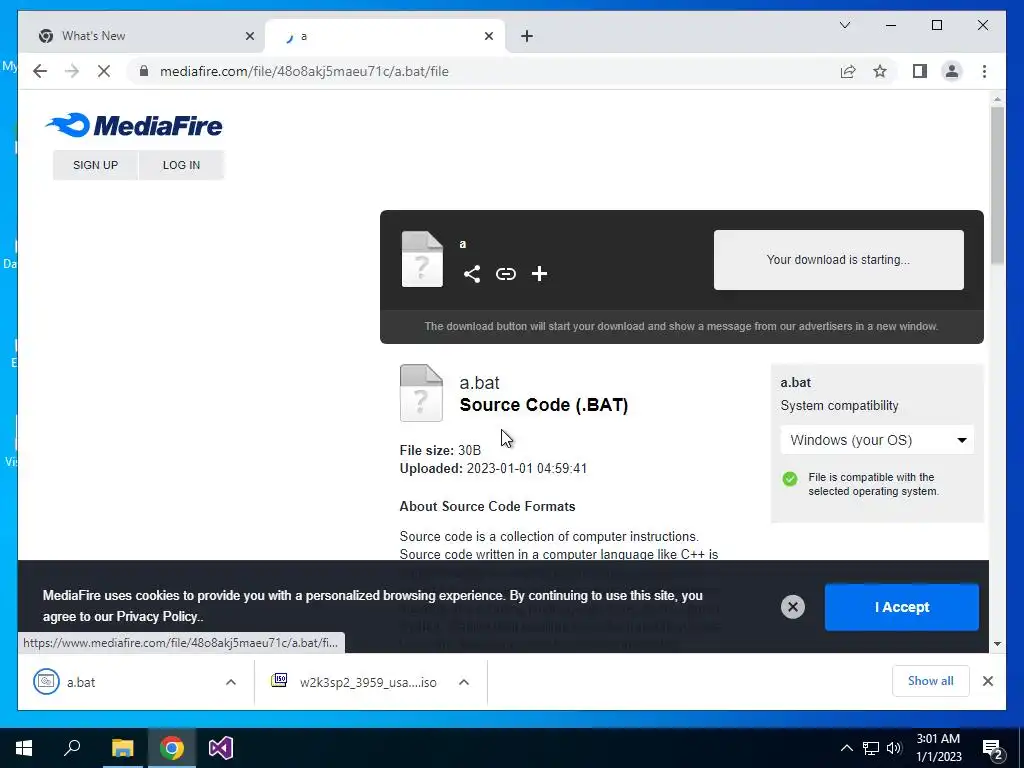
Task: Click the Chrome taskbar icon
Action: click(172, 748)
